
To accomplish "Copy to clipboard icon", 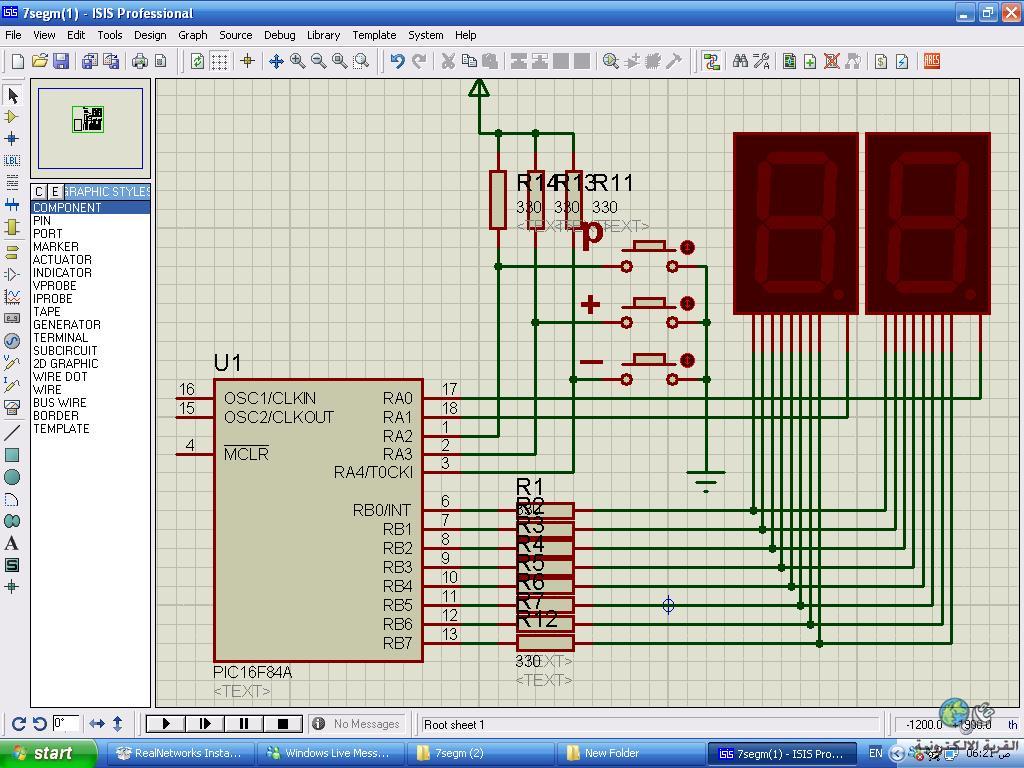I will point(469,61).
